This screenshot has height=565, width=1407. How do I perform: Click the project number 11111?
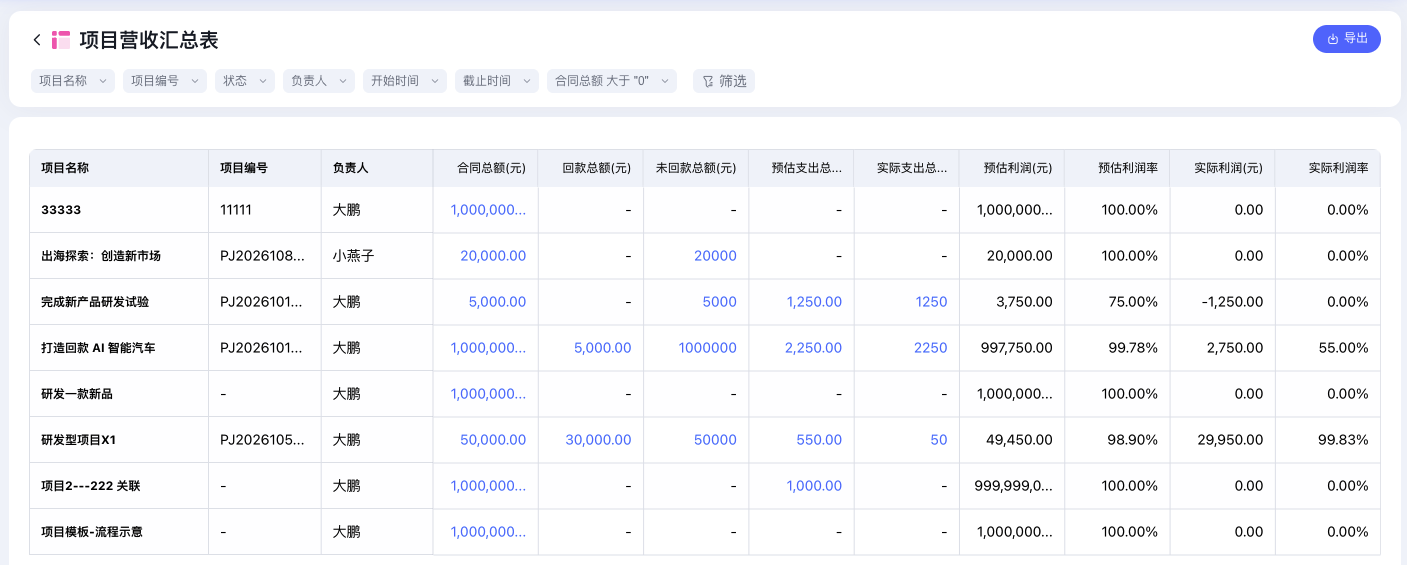point(236,210)
